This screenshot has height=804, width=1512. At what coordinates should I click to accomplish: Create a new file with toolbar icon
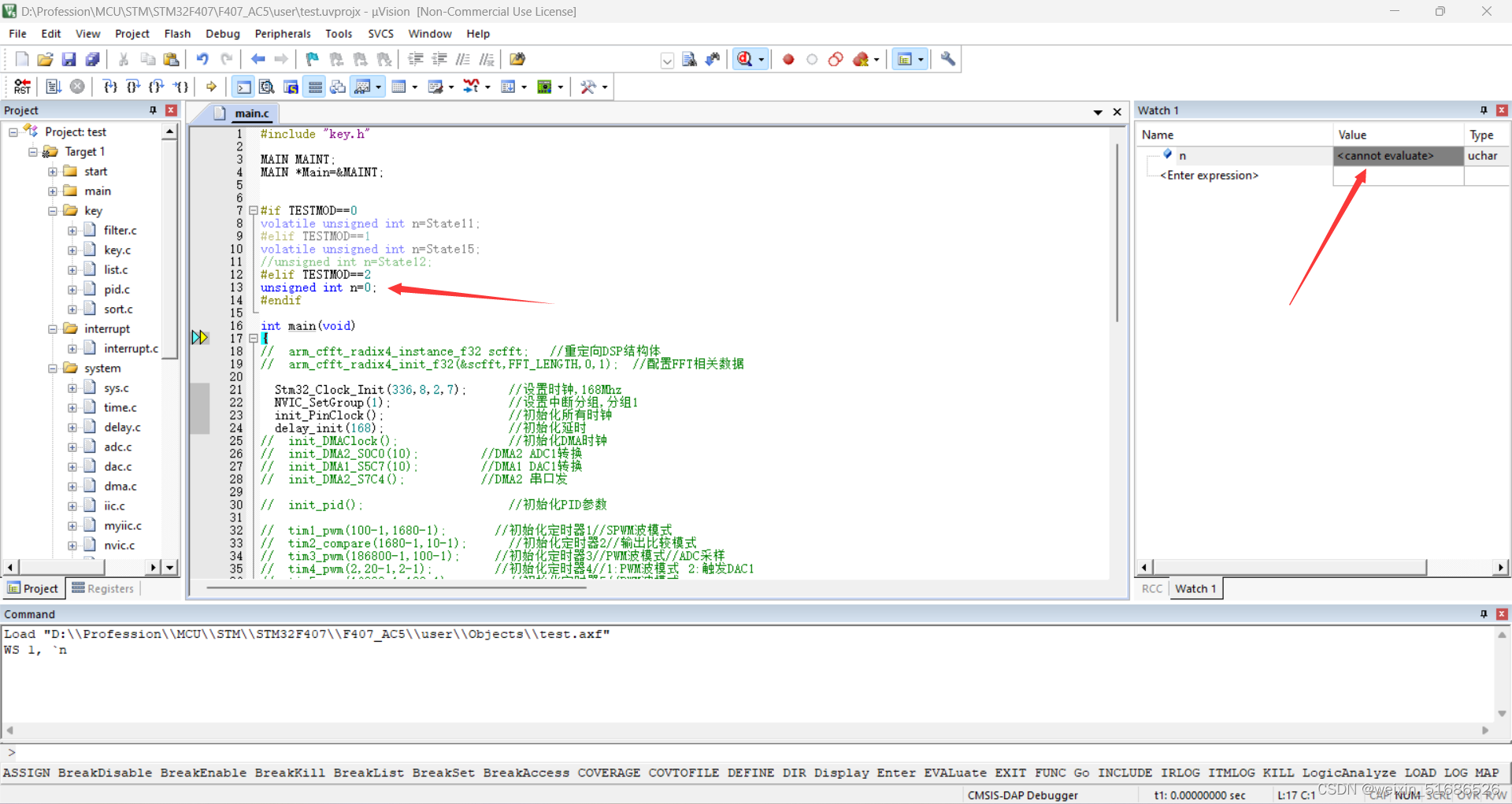coord(22,59)
